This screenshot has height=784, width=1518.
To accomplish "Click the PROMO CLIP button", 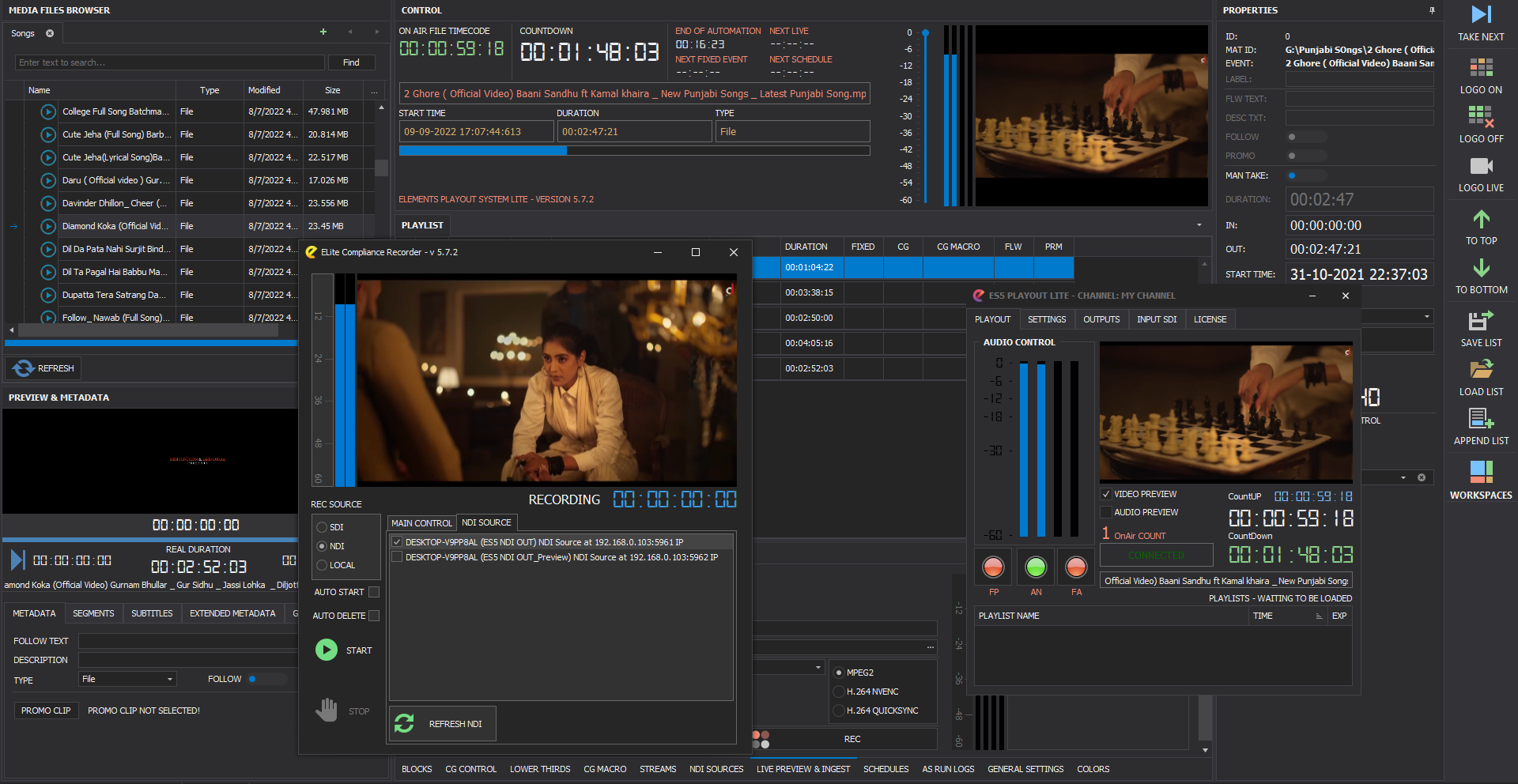I will coord(46,710).
